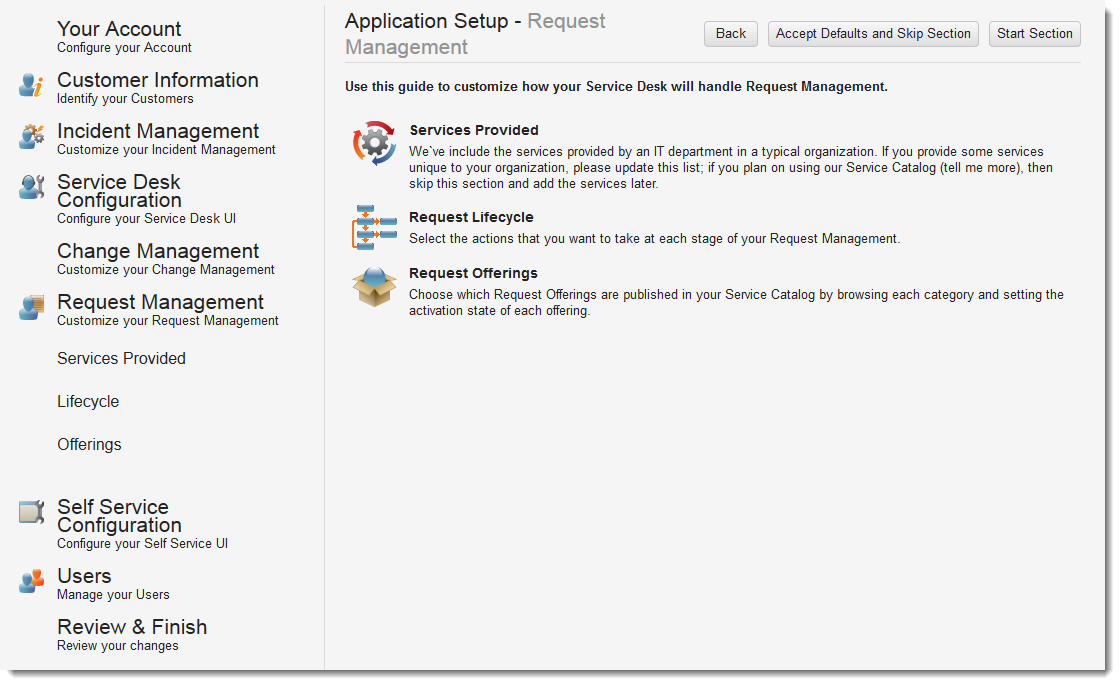Screen dimensions: 1120x685
Task: Click the Customer Information people icon
Action: tap(30, 86)
